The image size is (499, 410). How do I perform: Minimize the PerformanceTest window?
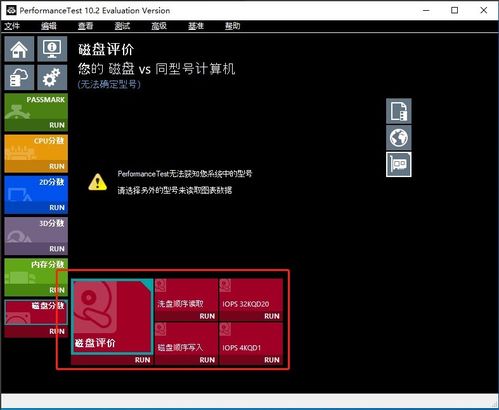pos(426,10)
